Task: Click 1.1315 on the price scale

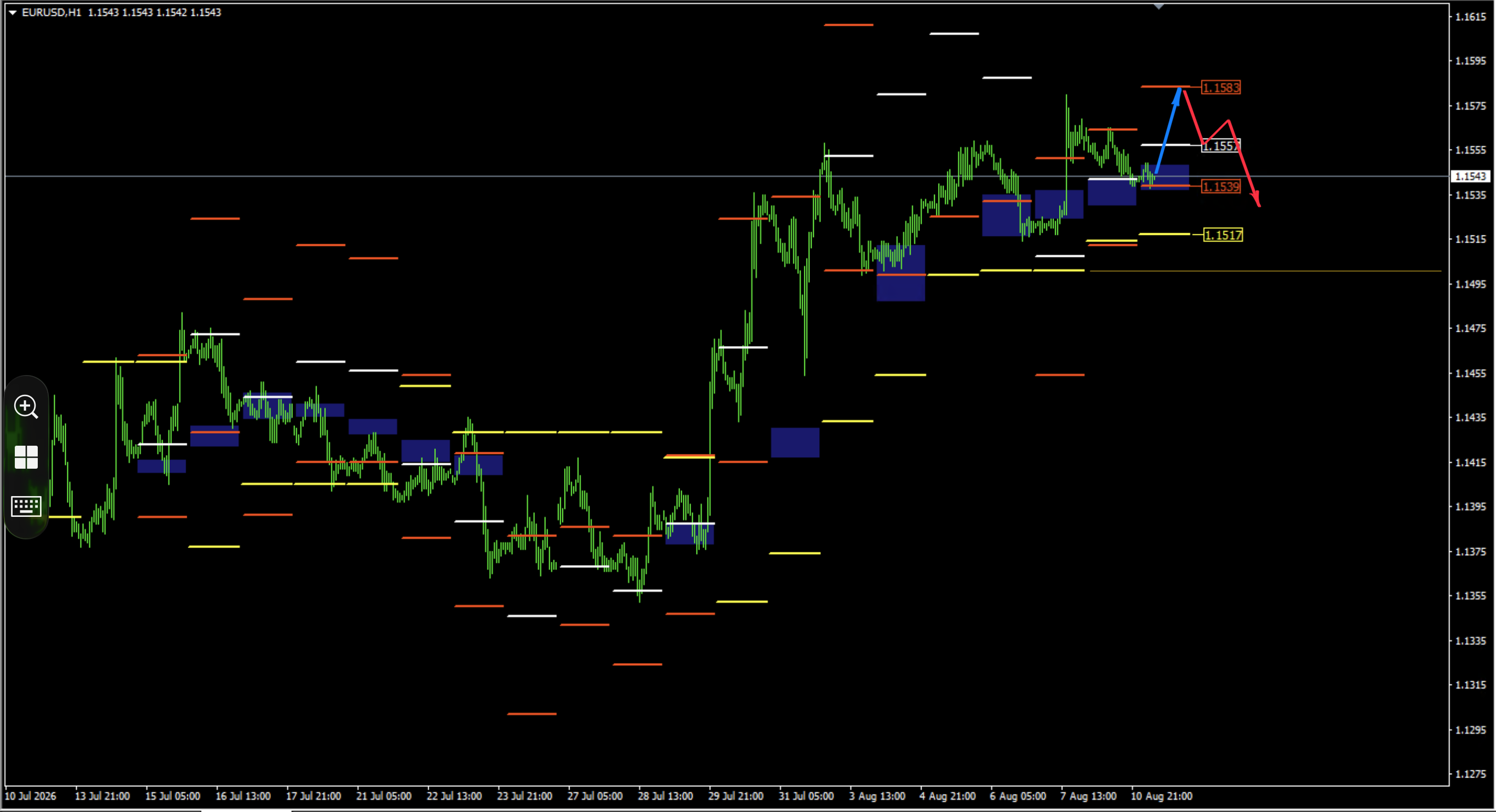Action: [1470, 685]
